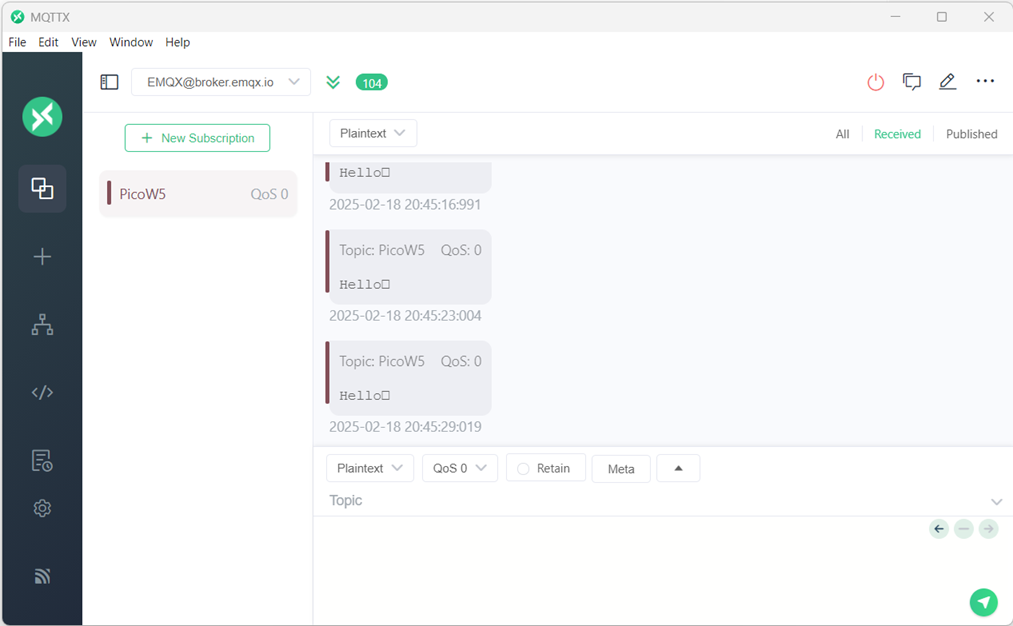1013x626 pixels.
Task: Open the File menu
Action: 17,42
